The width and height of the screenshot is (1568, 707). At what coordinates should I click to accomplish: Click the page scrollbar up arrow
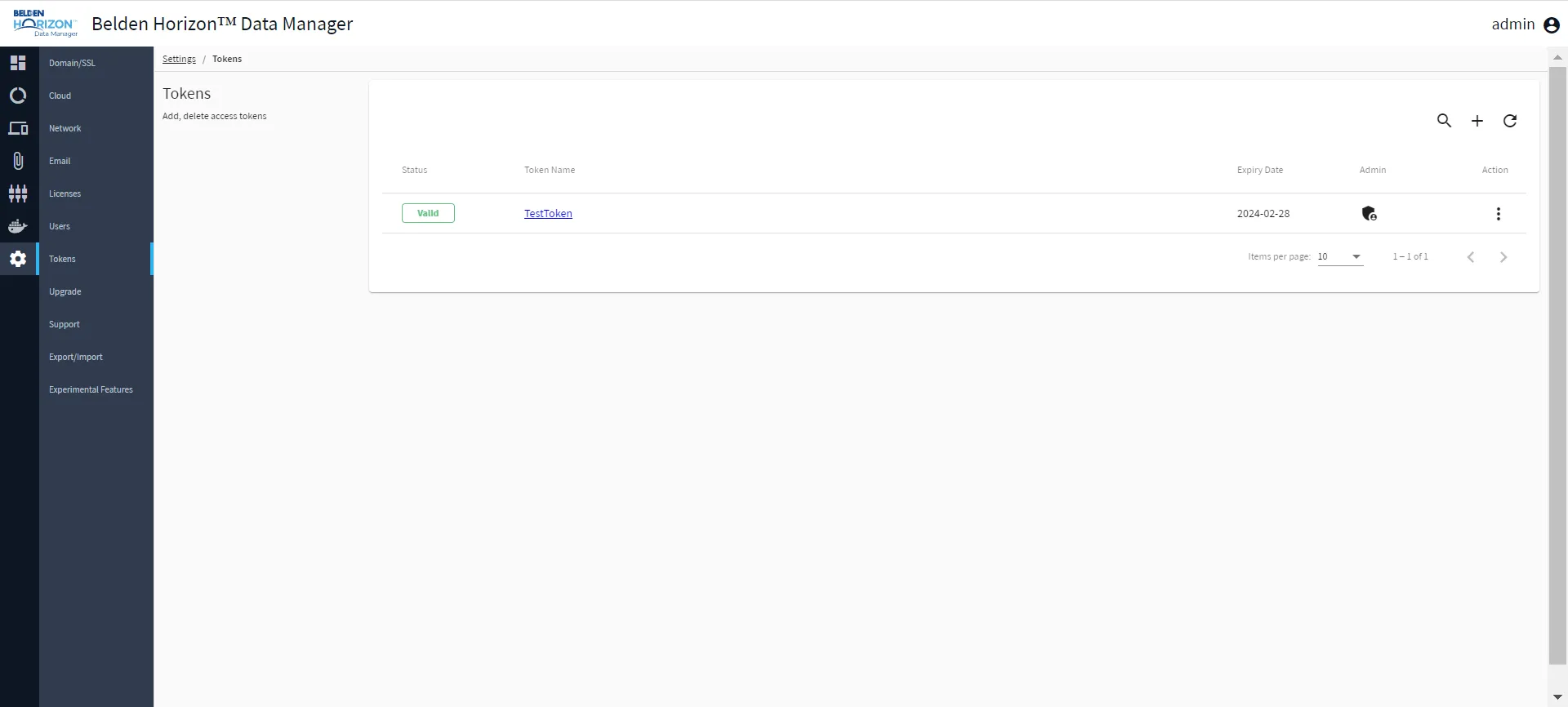tap(1557, 57)
